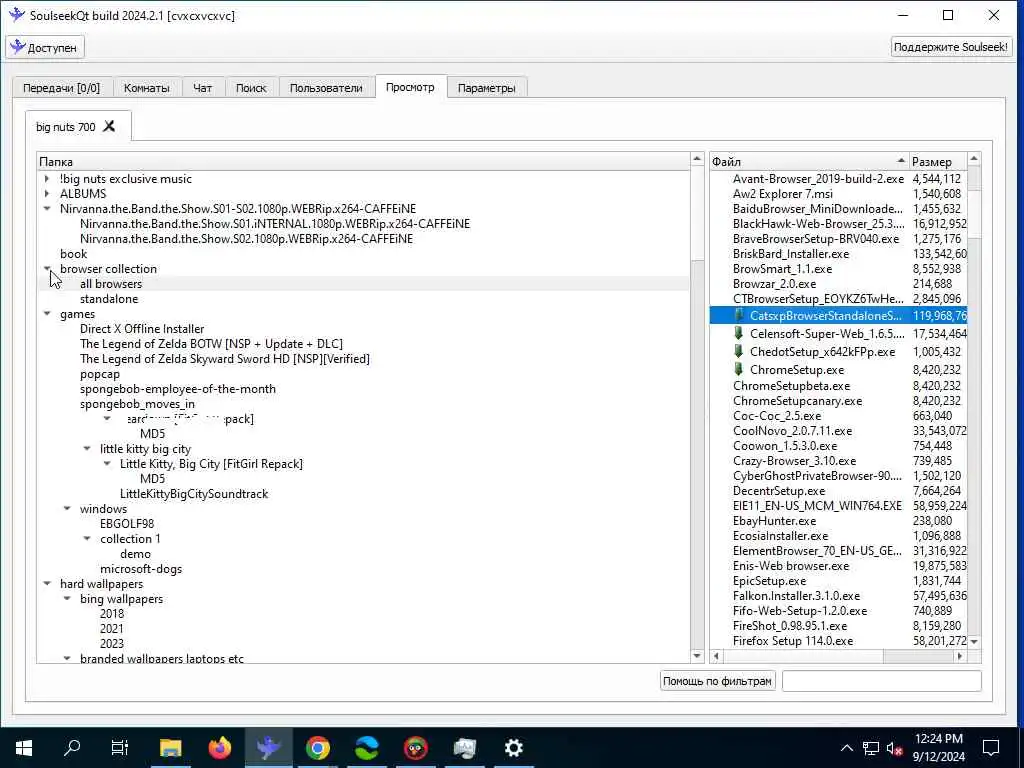Sort files by the Размер column header

click(938, 161)
